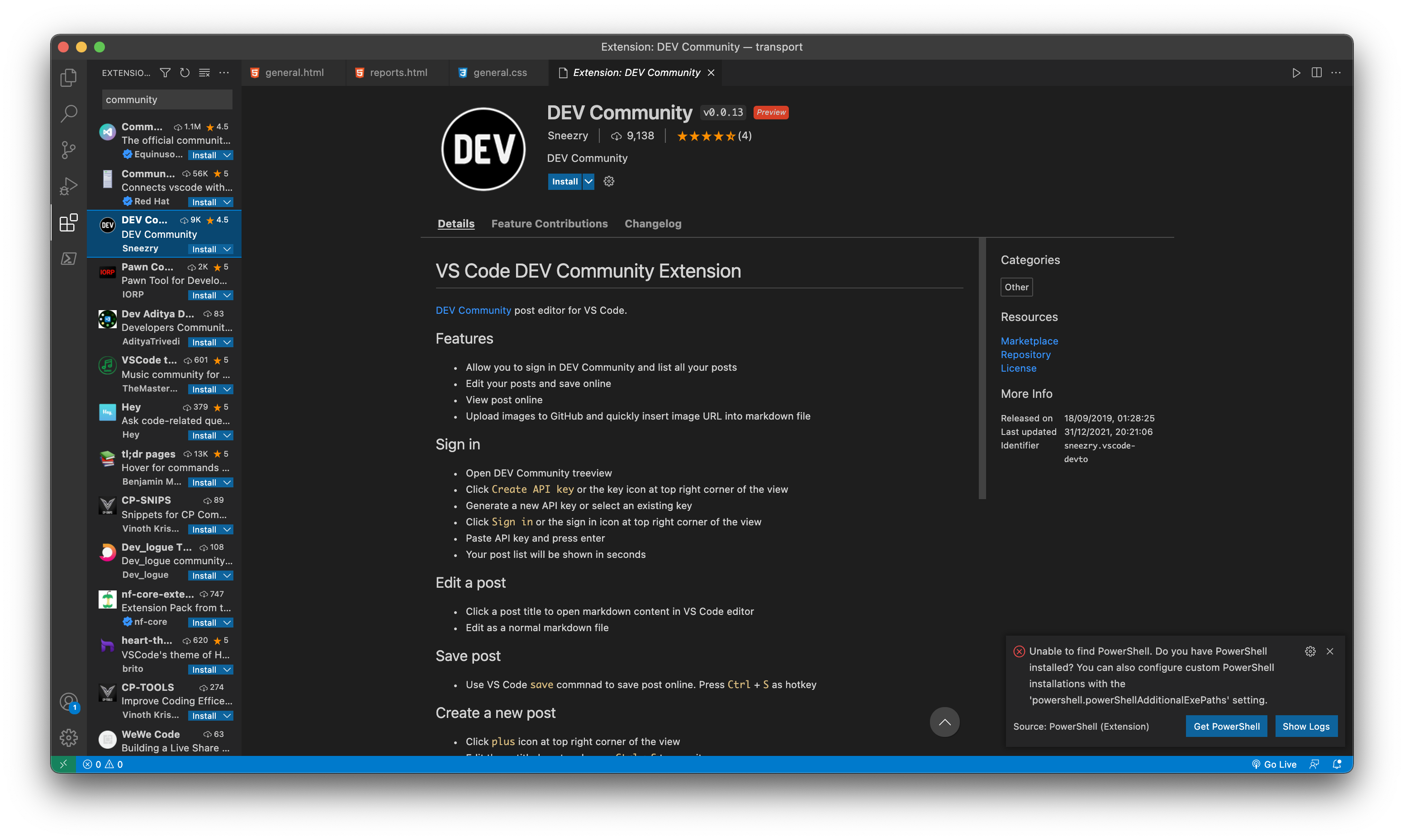Open the Changelog tab
The image size is (1404, 840).
653,224
